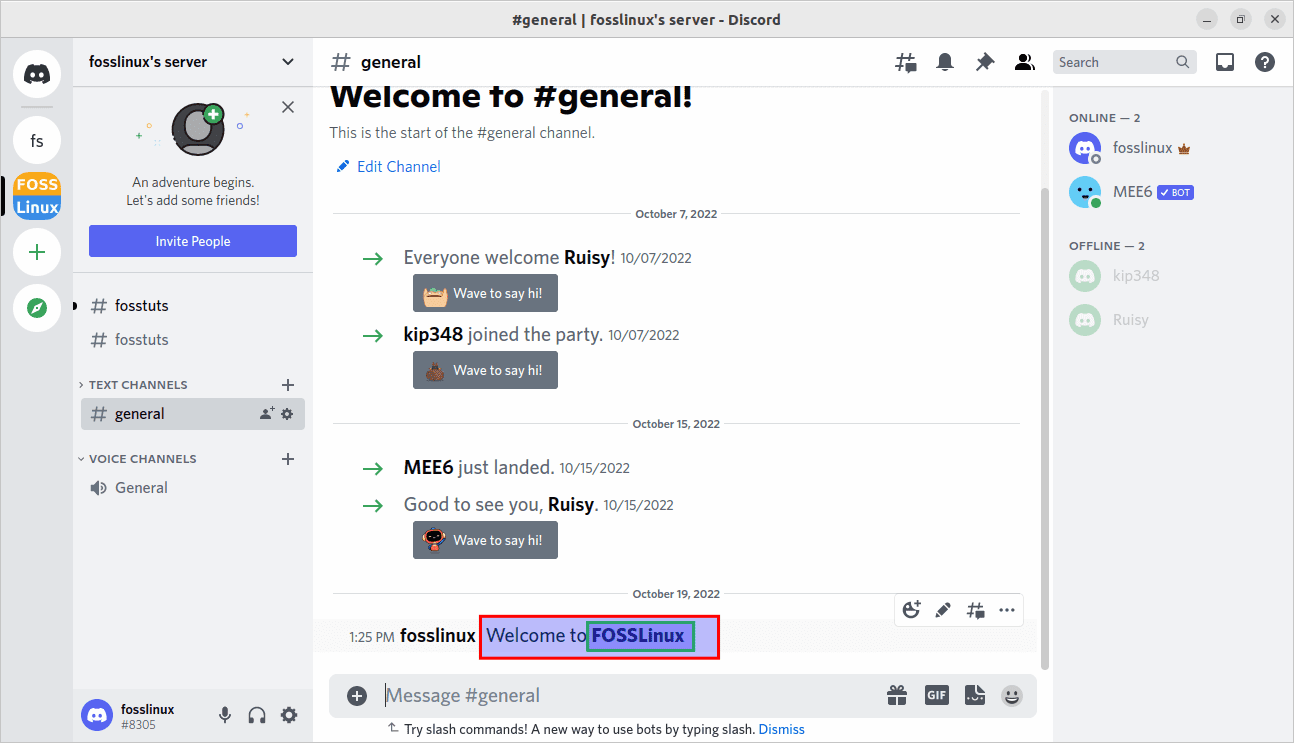Open notification settings bell icon
Image resolution: width=1294 pixels, height=743 pixels.
click(x=945, y=62)
